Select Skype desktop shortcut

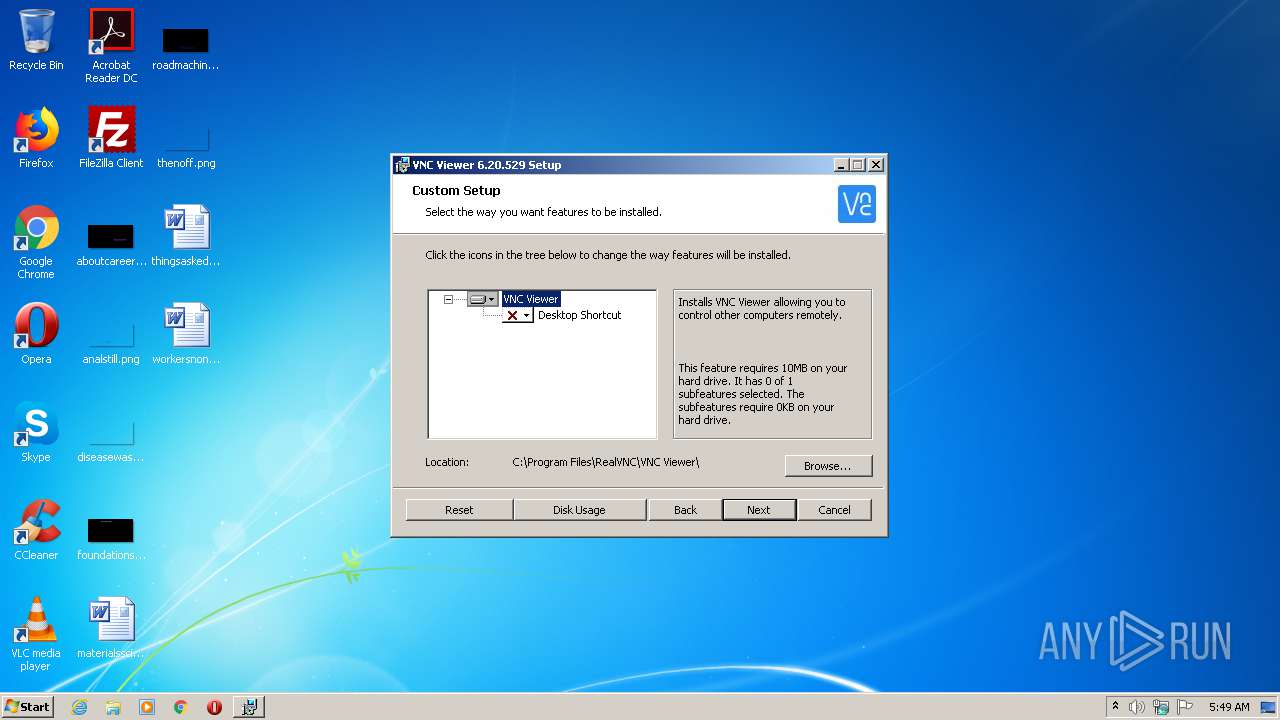pyautogui.click(x=36, y=432)
